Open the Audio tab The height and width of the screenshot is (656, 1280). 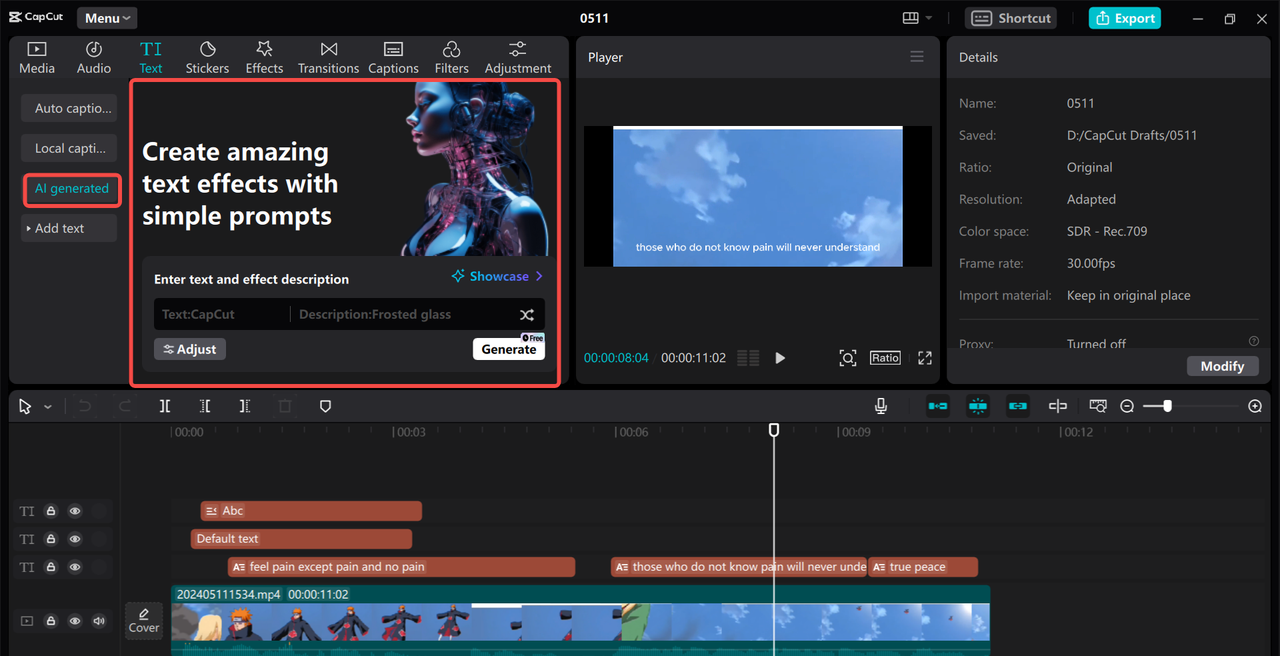pos(94,58)
